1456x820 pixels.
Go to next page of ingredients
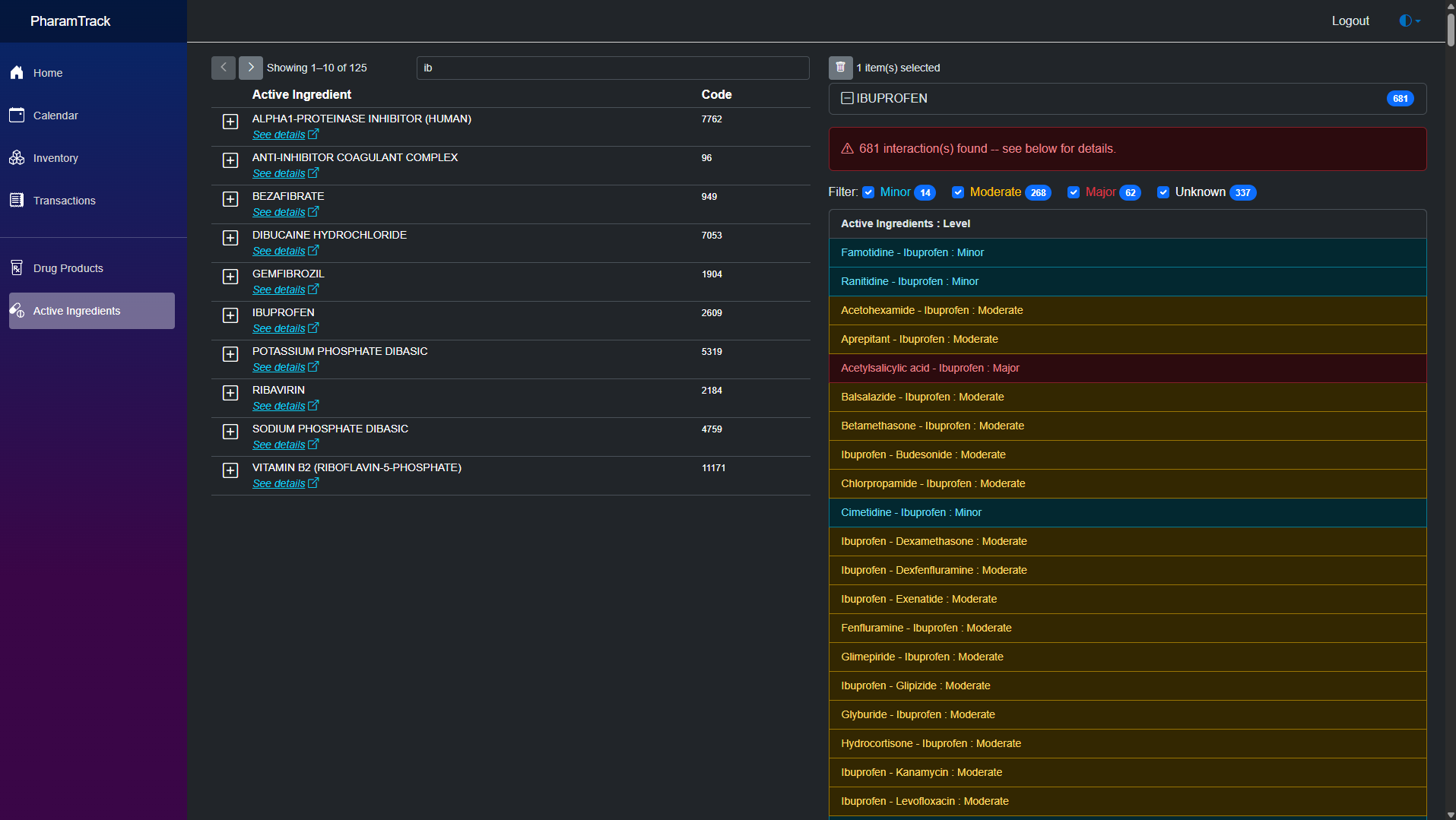[251, 68]
